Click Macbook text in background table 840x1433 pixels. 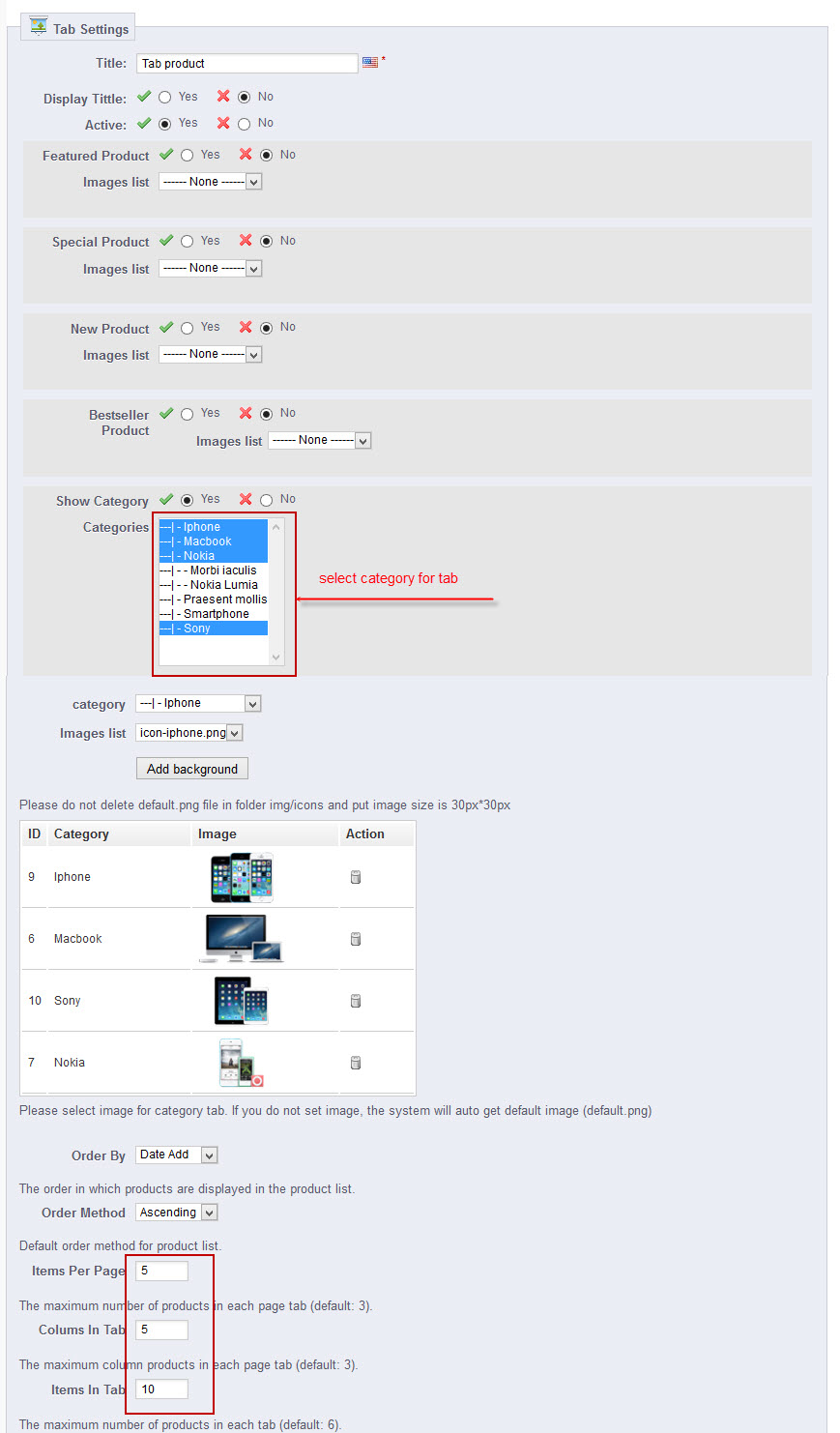78,939
